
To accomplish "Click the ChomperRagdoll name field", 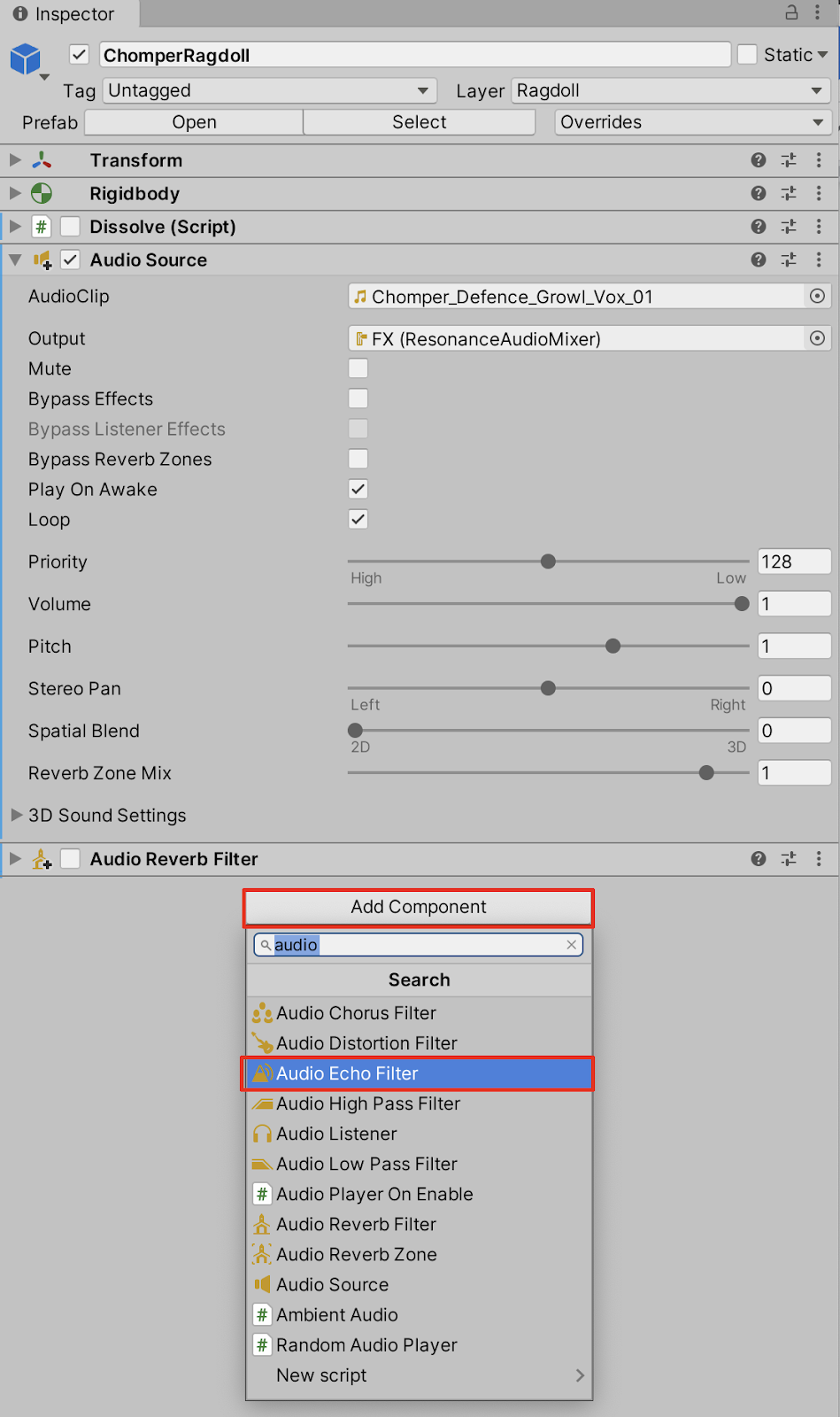I will click(x=415, y=55).
